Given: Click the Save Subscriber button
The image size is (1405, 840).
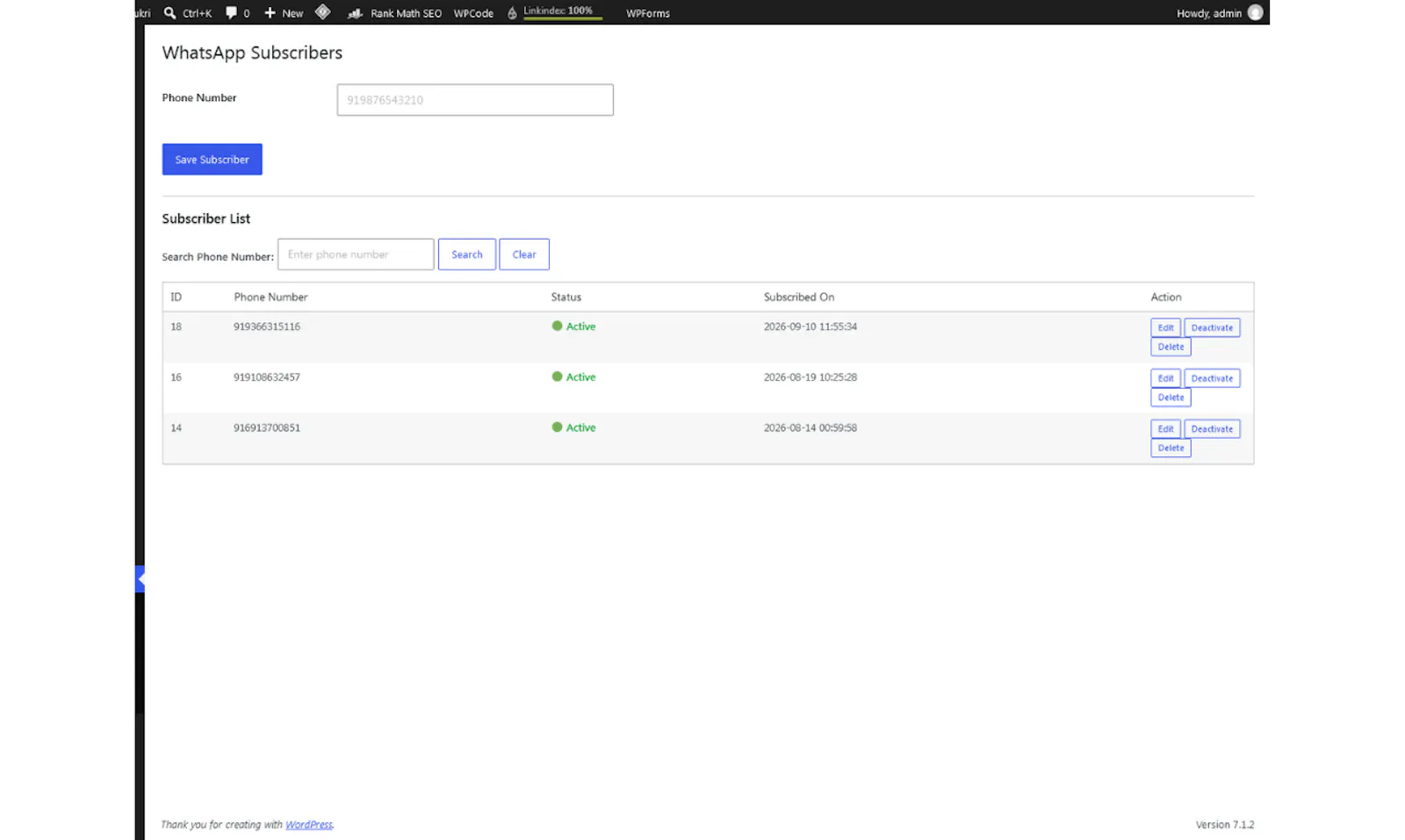Looking at the screenshot, I should point(213,159).
